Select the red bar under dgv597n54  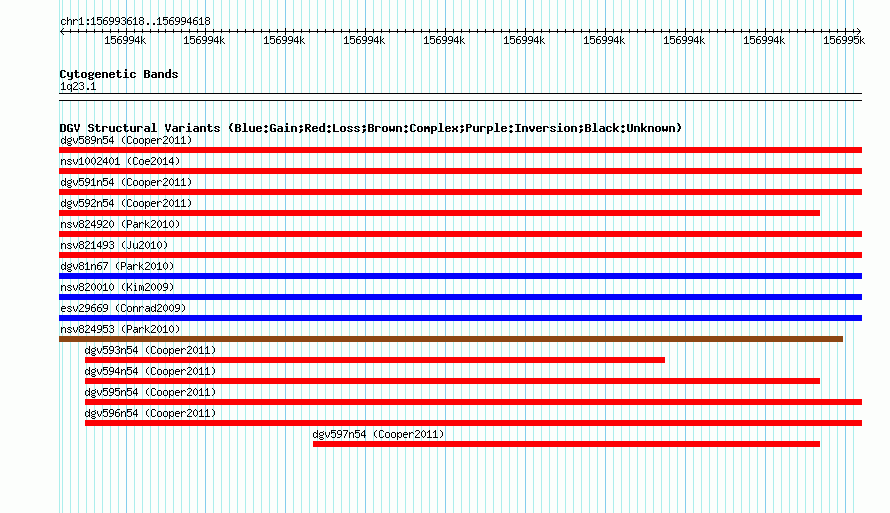566,444
